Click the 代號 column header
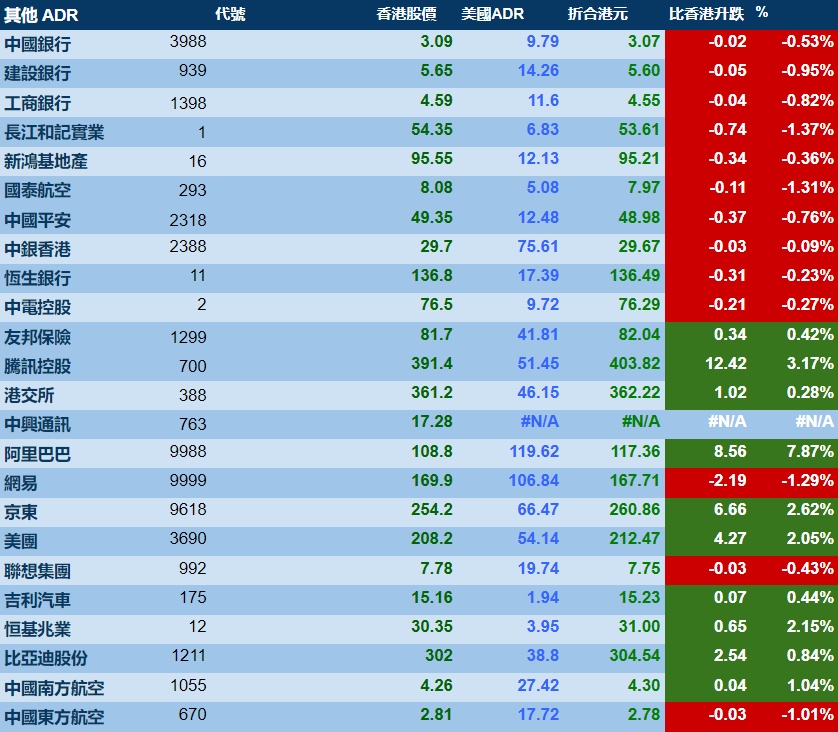 [x=230, y=14]
